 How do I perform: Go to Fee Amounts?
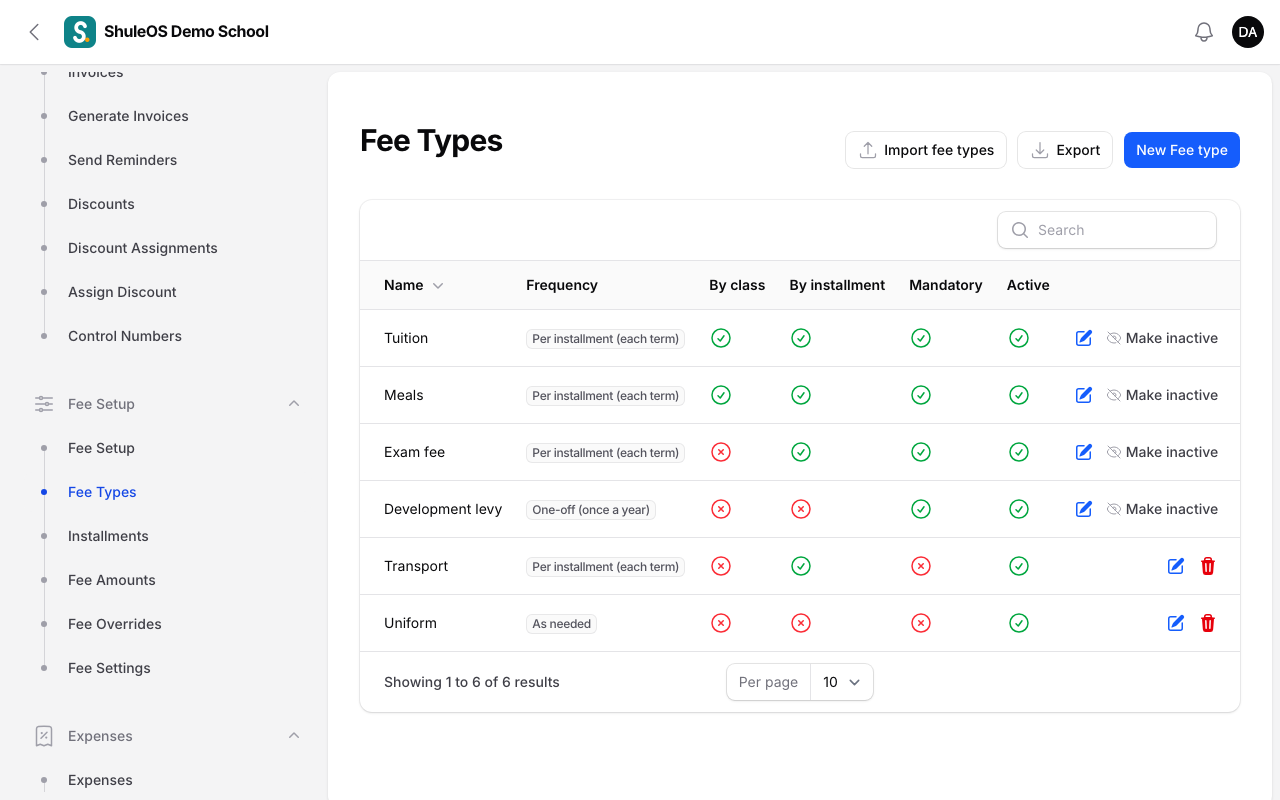[x=112, y=580]
